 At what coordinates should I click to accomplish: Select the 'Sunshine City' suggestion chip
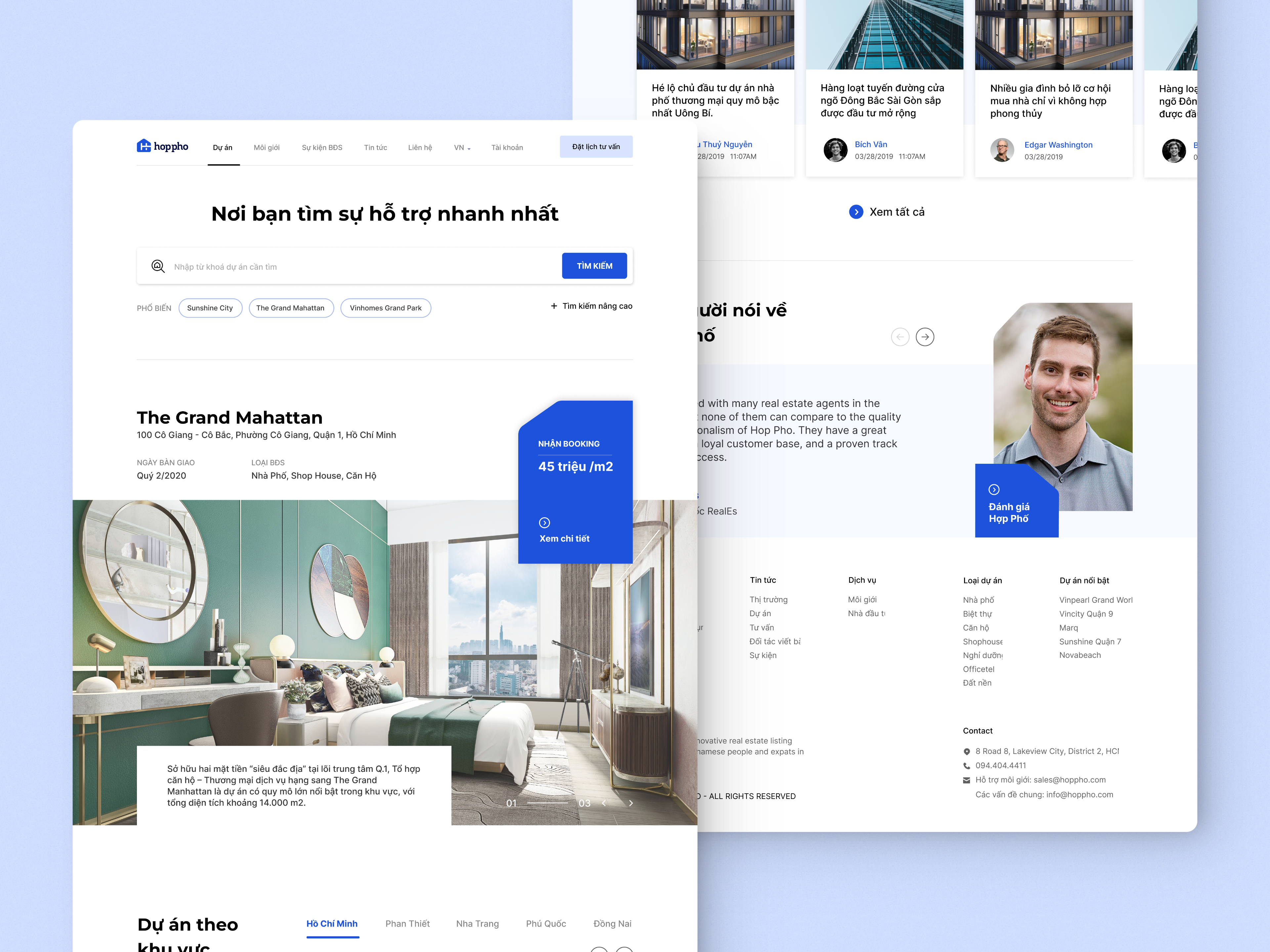(x=210, y=307)
